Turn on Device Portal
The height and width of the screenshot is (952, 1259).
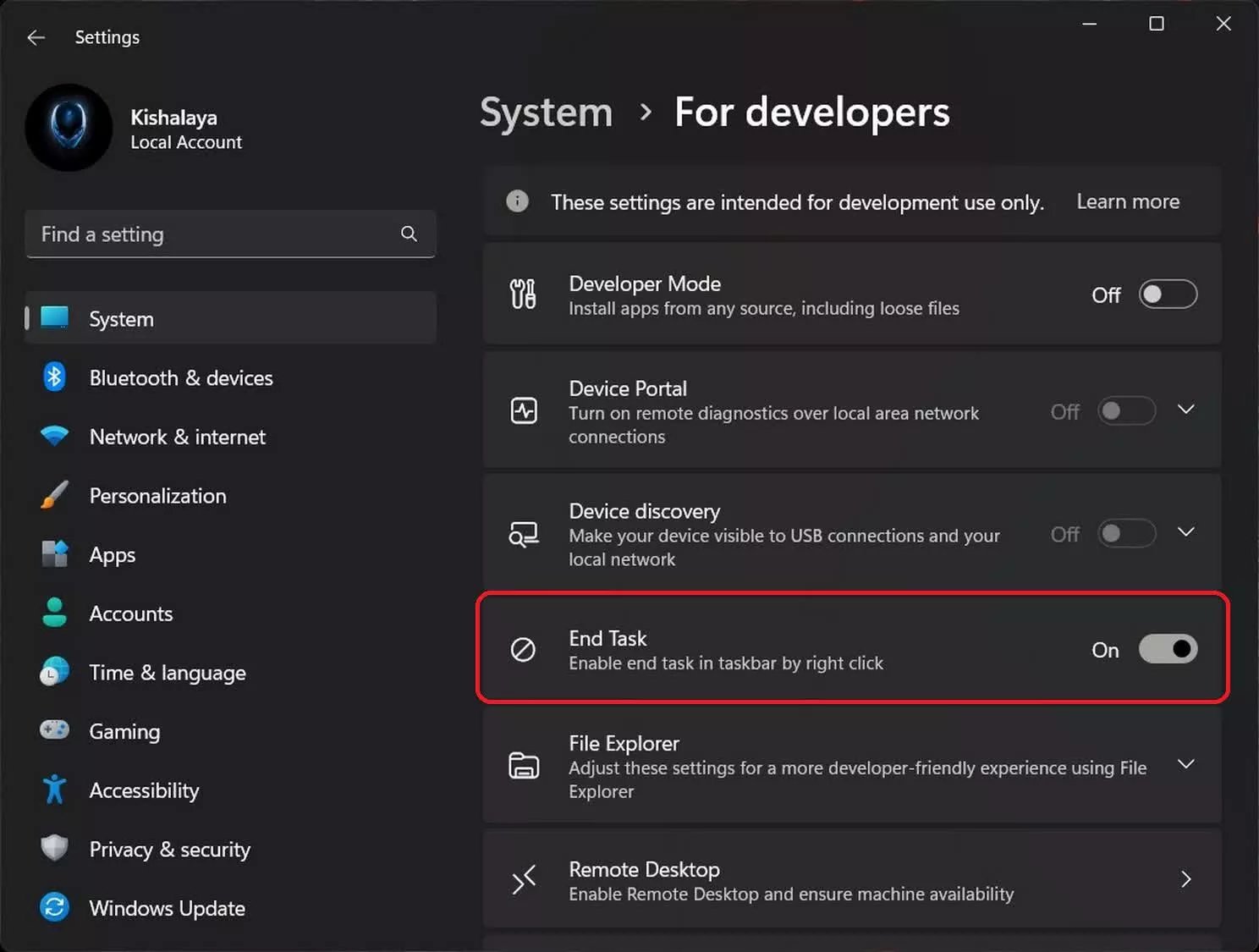tap(1126, 411)
